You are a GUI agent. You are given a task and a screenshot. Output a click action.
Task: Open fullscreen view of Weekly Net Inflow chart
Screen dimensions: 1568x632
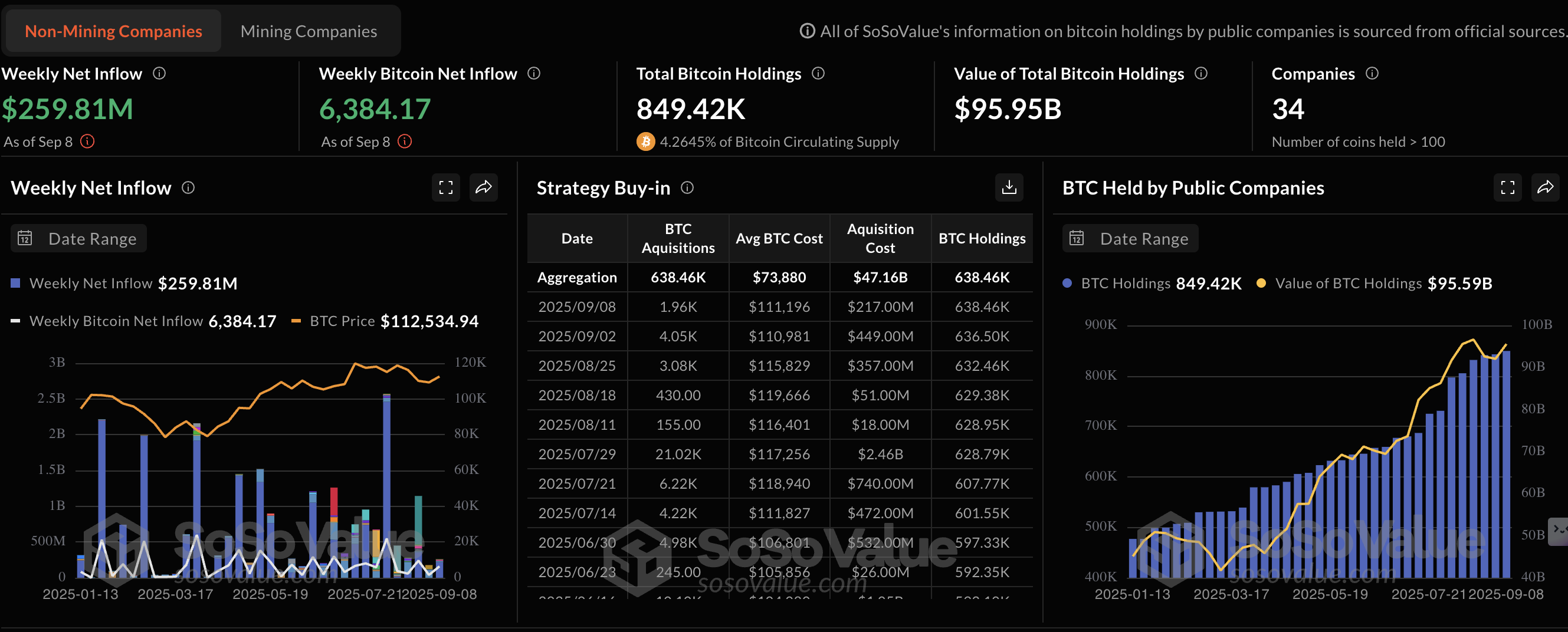click(x=445, y=187)
